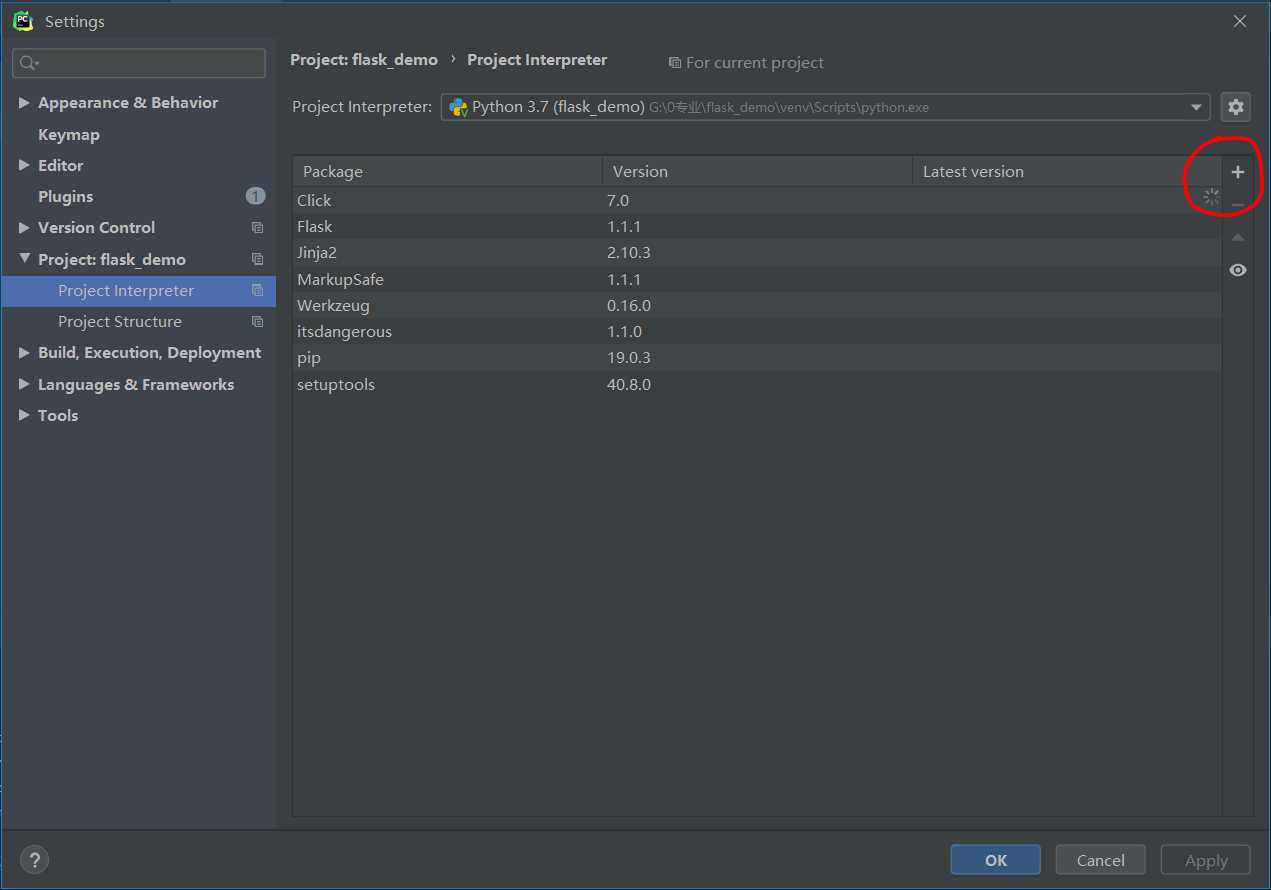This screenshot has height=890, width=1271.
Task: Select the pip package row
Action: coord(757,357)
